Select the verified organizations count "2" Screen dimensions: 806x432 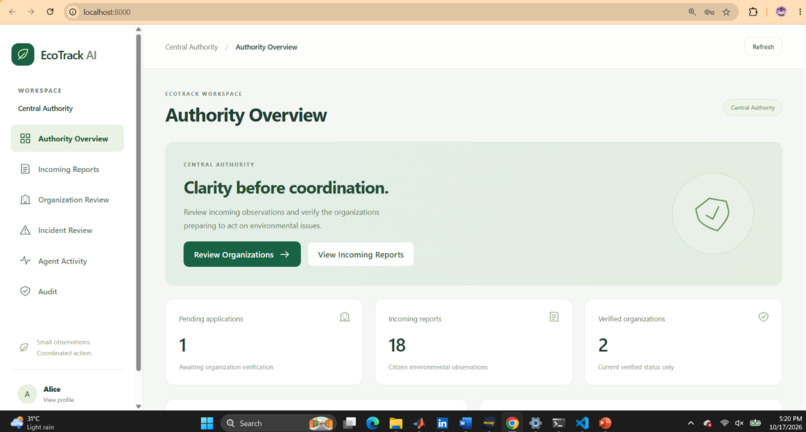(603, 345)
